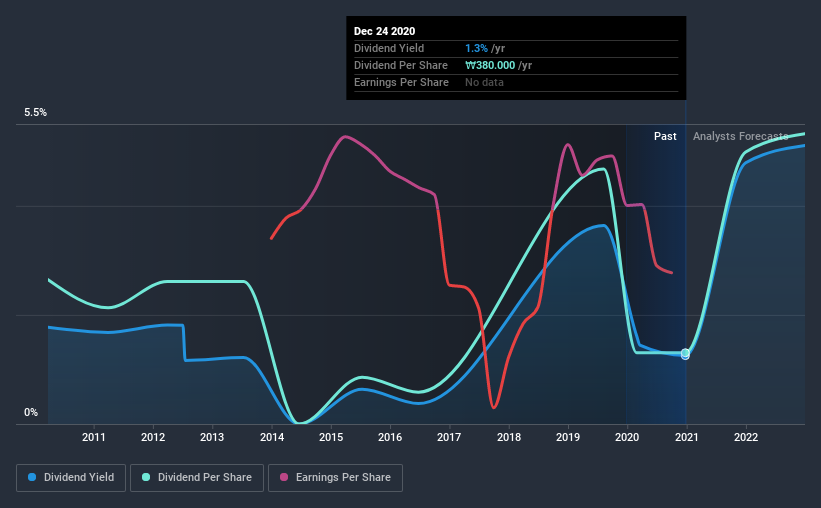Click the 0% y-axis label
Image resolution: width=821 pixels, height=508 pixels.
pyautogui.click(x=31, y=413)
